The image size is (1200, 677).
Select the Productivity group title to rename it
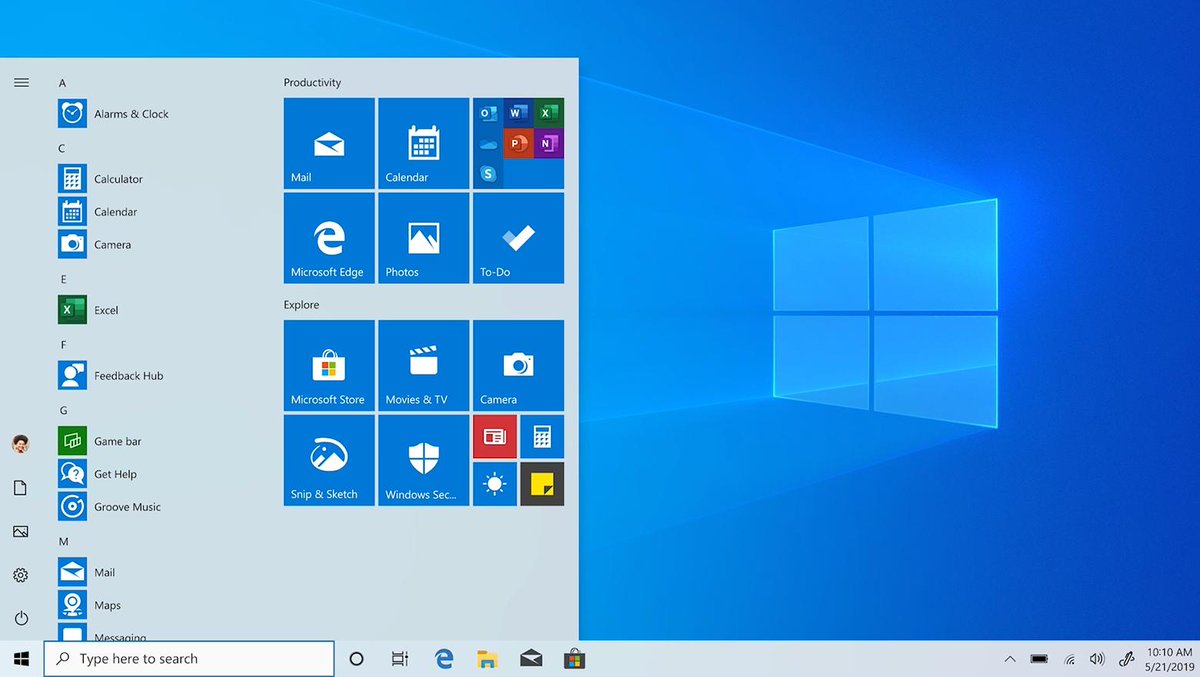point(310,82)
